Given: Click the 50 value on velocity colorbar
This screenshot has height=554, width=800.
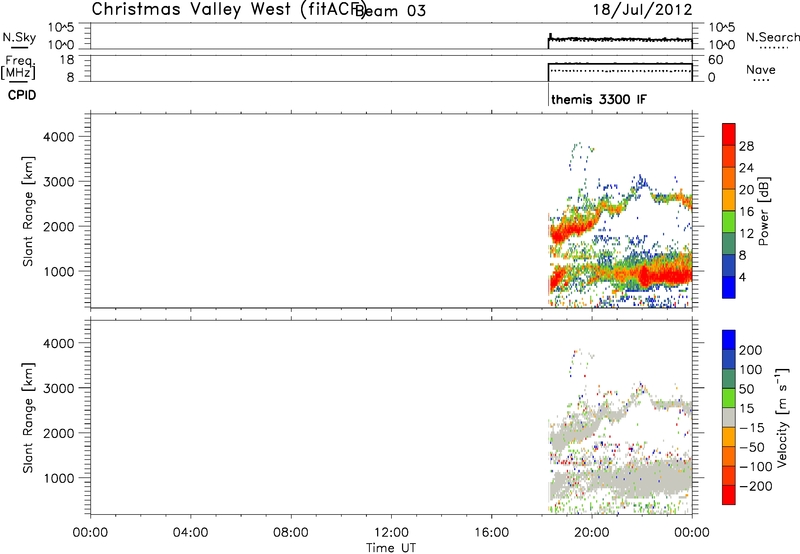Looking at the screenshot, I should pyautogui.click(x=746, y=389).
